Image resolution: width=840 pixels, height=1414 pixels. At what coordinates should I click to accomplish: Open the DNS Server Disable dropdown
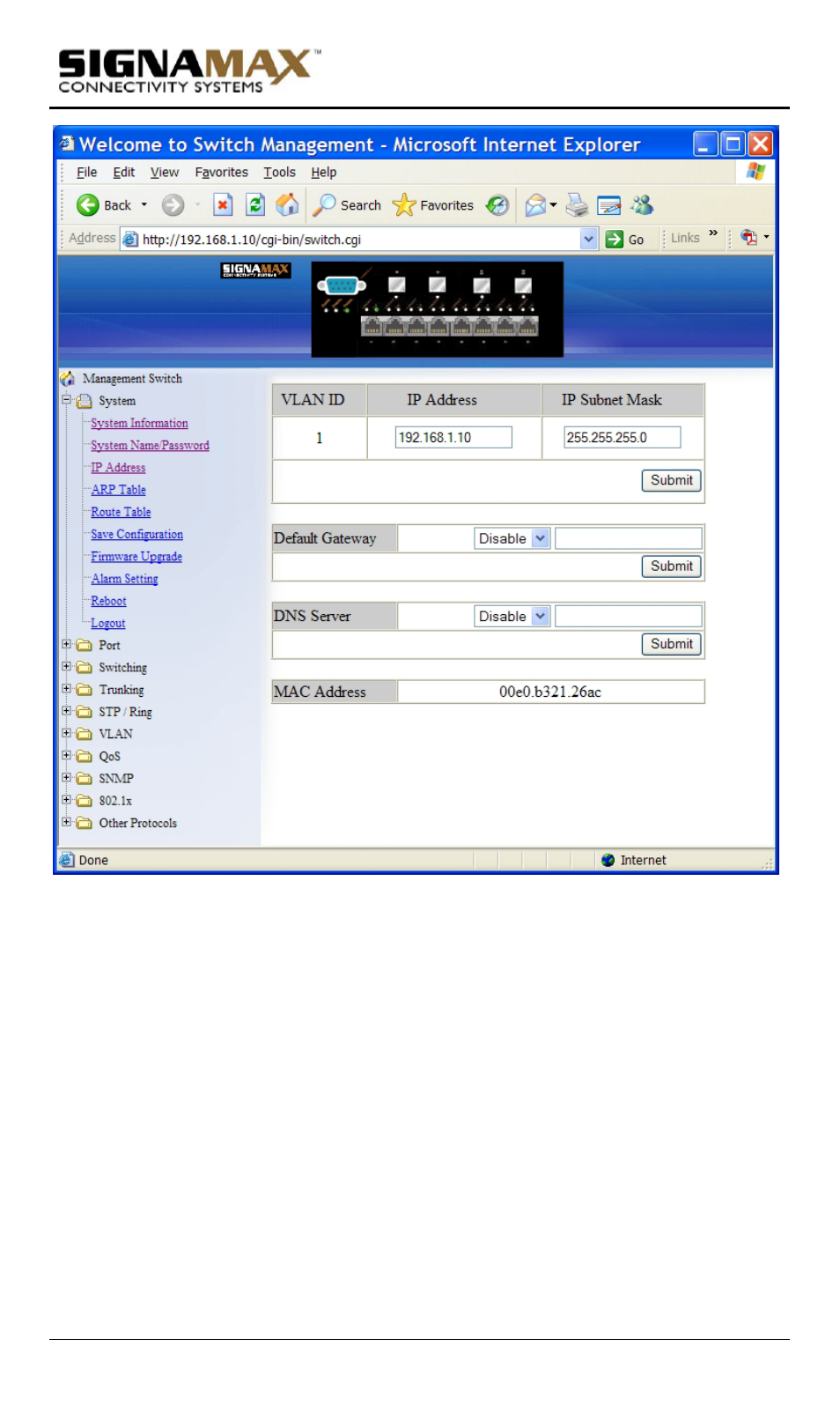tap(541, 617)
